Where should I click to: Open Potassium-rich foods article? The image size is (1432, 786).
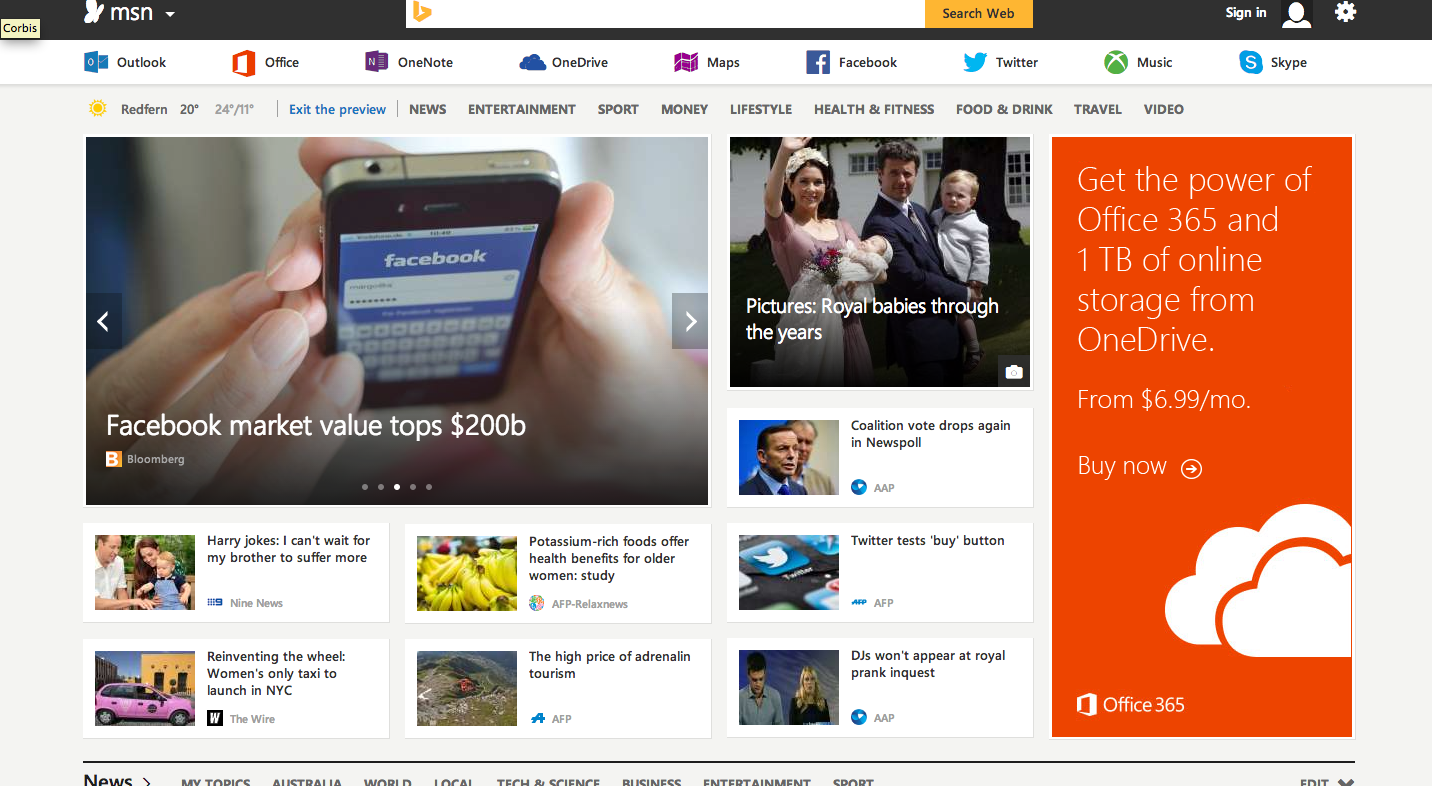(x=609, y=558)
